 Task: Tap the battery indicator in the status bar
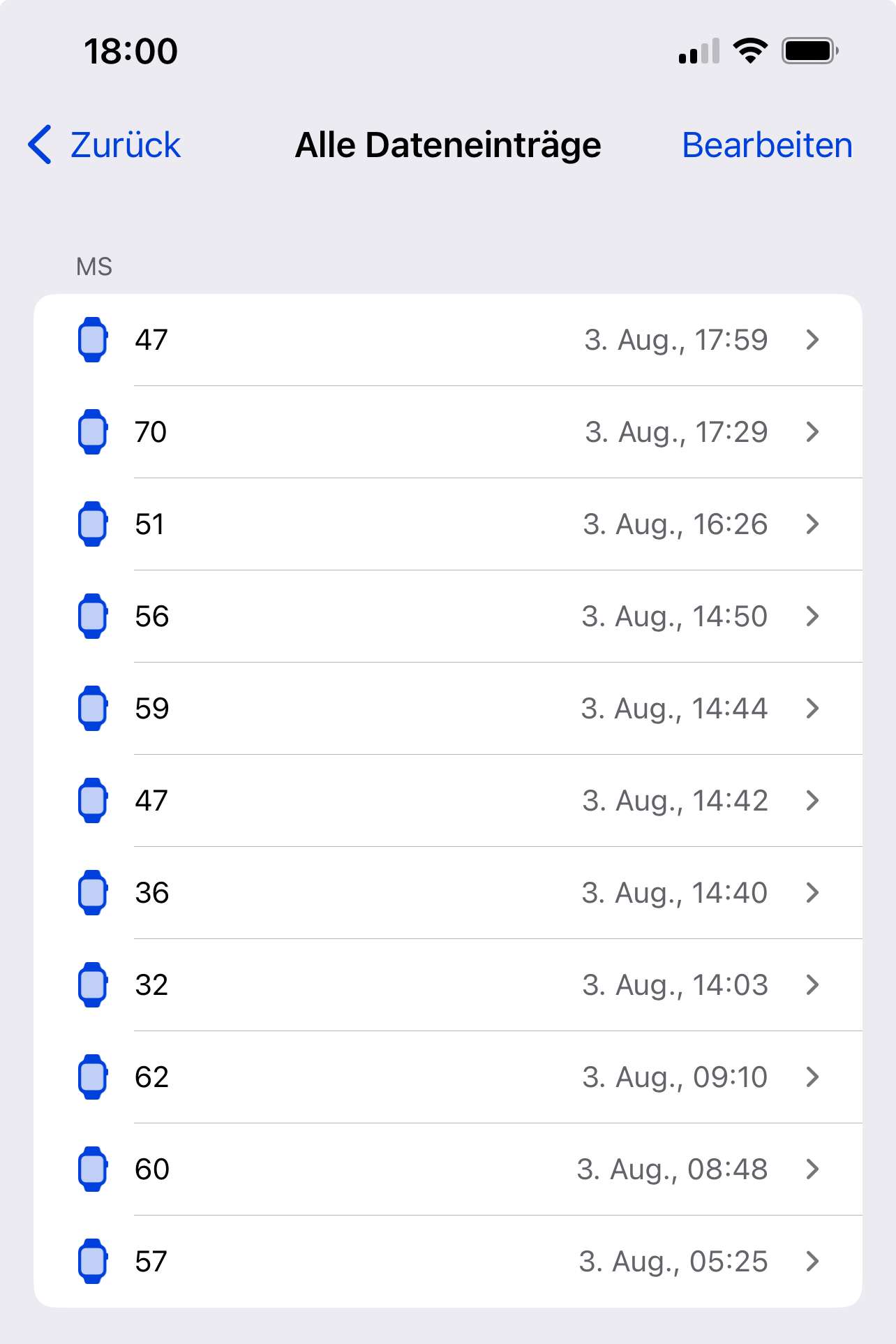pyautogui.click(x=809, y=51)
